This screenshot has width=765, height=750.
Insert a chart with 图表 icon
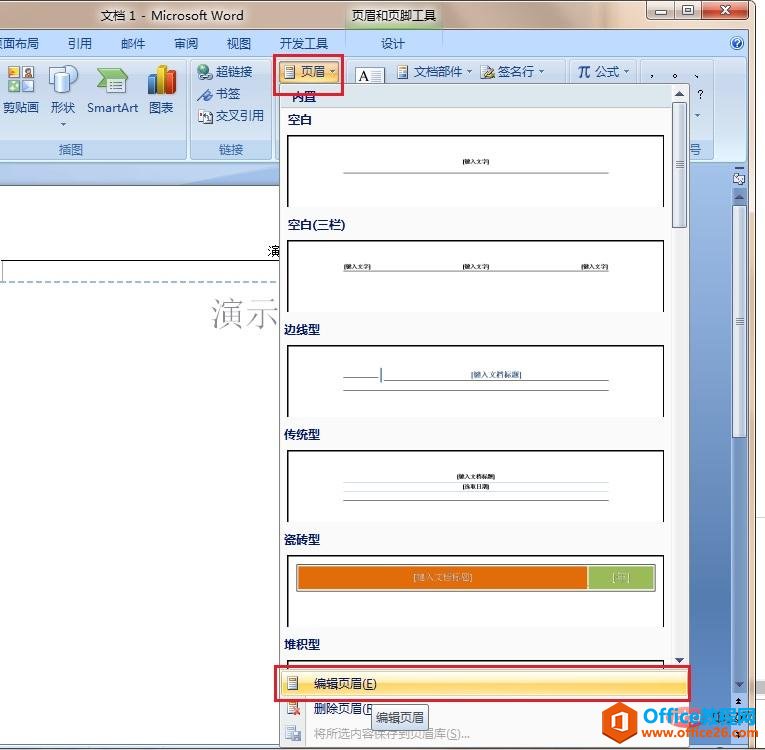tap(161, 90)
